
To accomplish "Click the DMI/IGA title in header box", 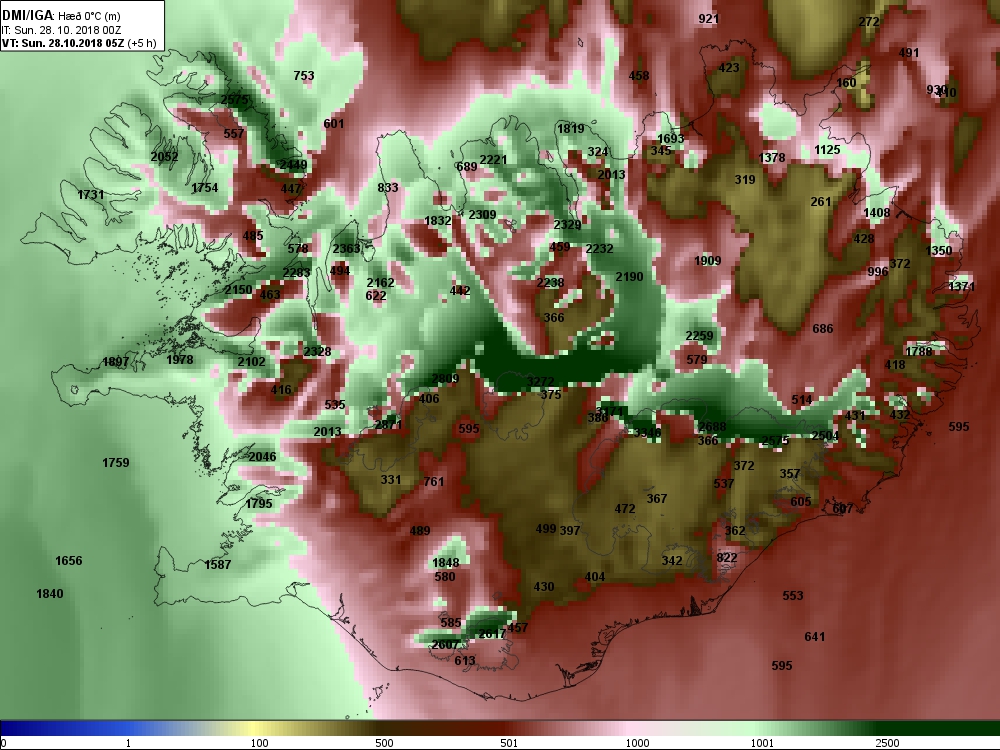I will click(28, 15).
